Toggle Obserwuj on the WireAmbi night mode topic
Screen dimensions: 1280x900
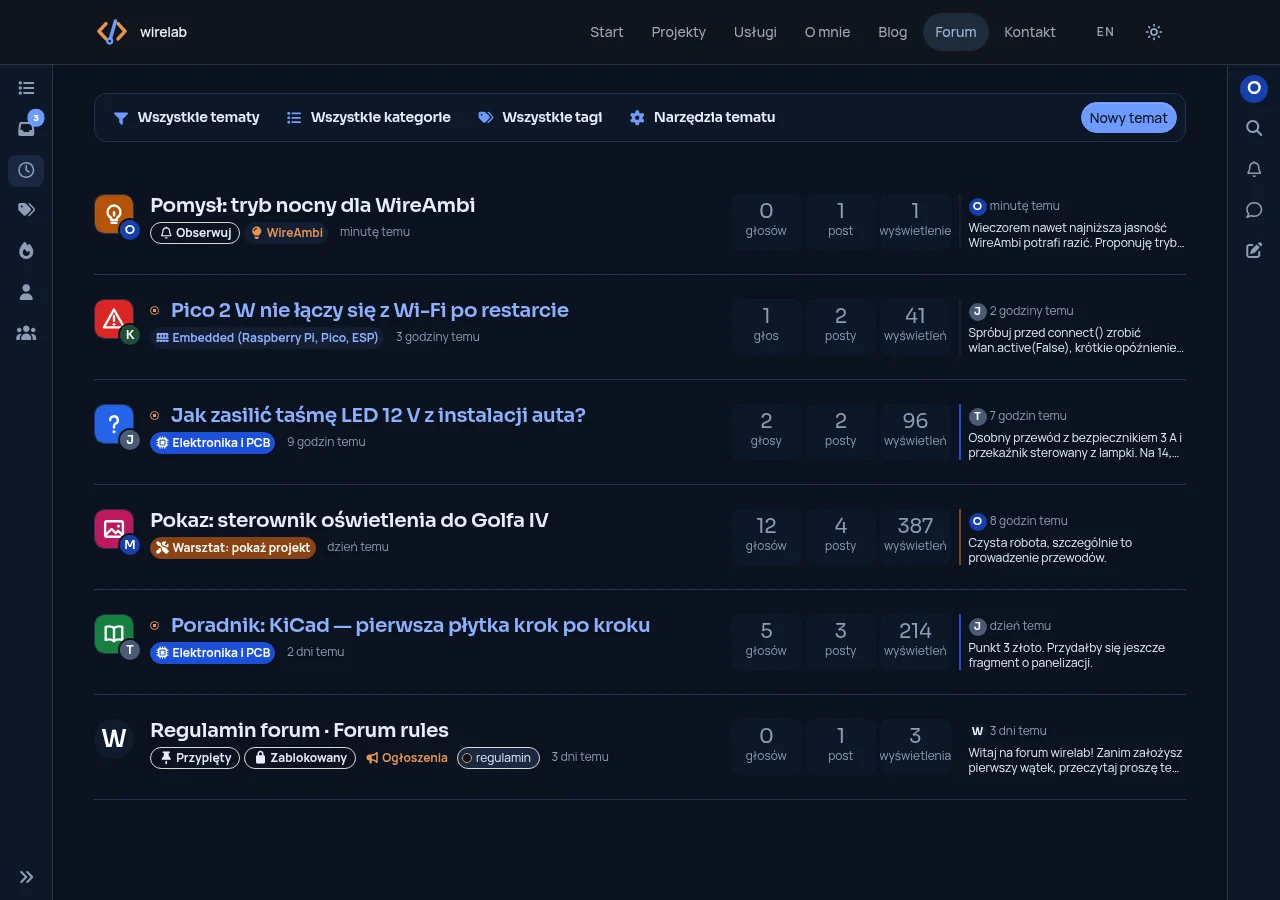[x=195, y=232]
